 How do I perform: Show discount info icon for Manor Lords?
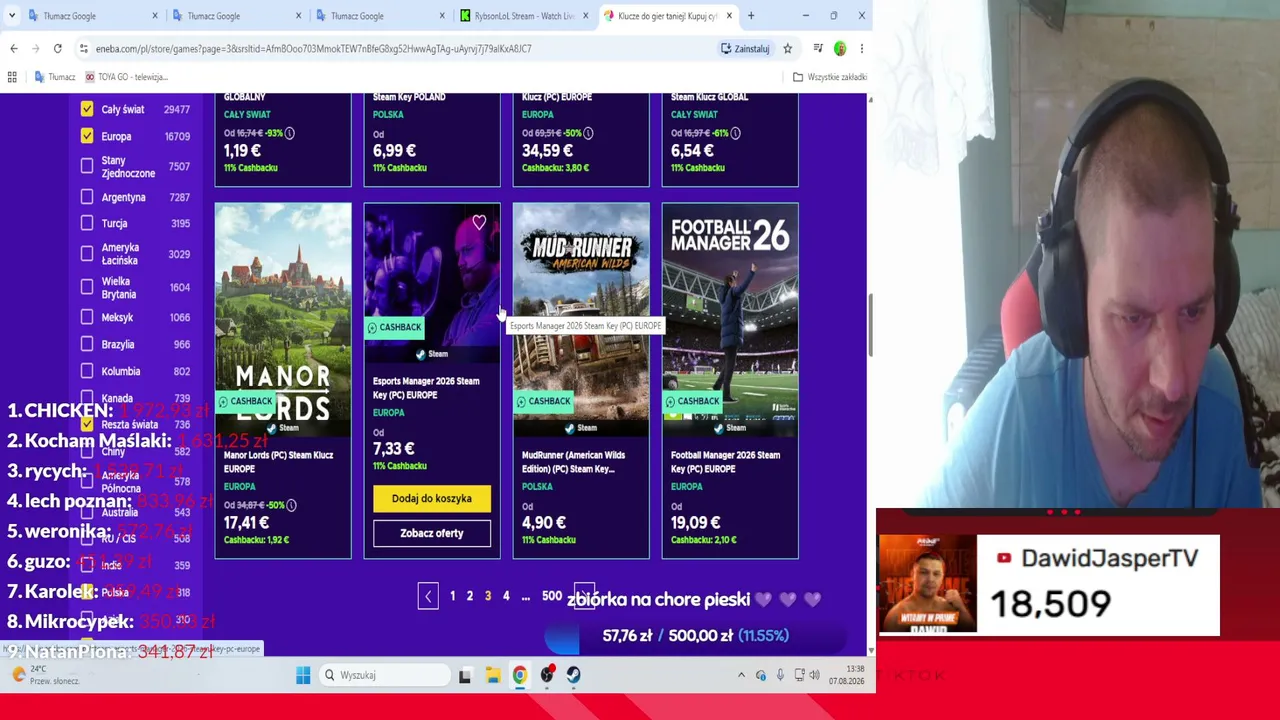click(x=290, y=505)
